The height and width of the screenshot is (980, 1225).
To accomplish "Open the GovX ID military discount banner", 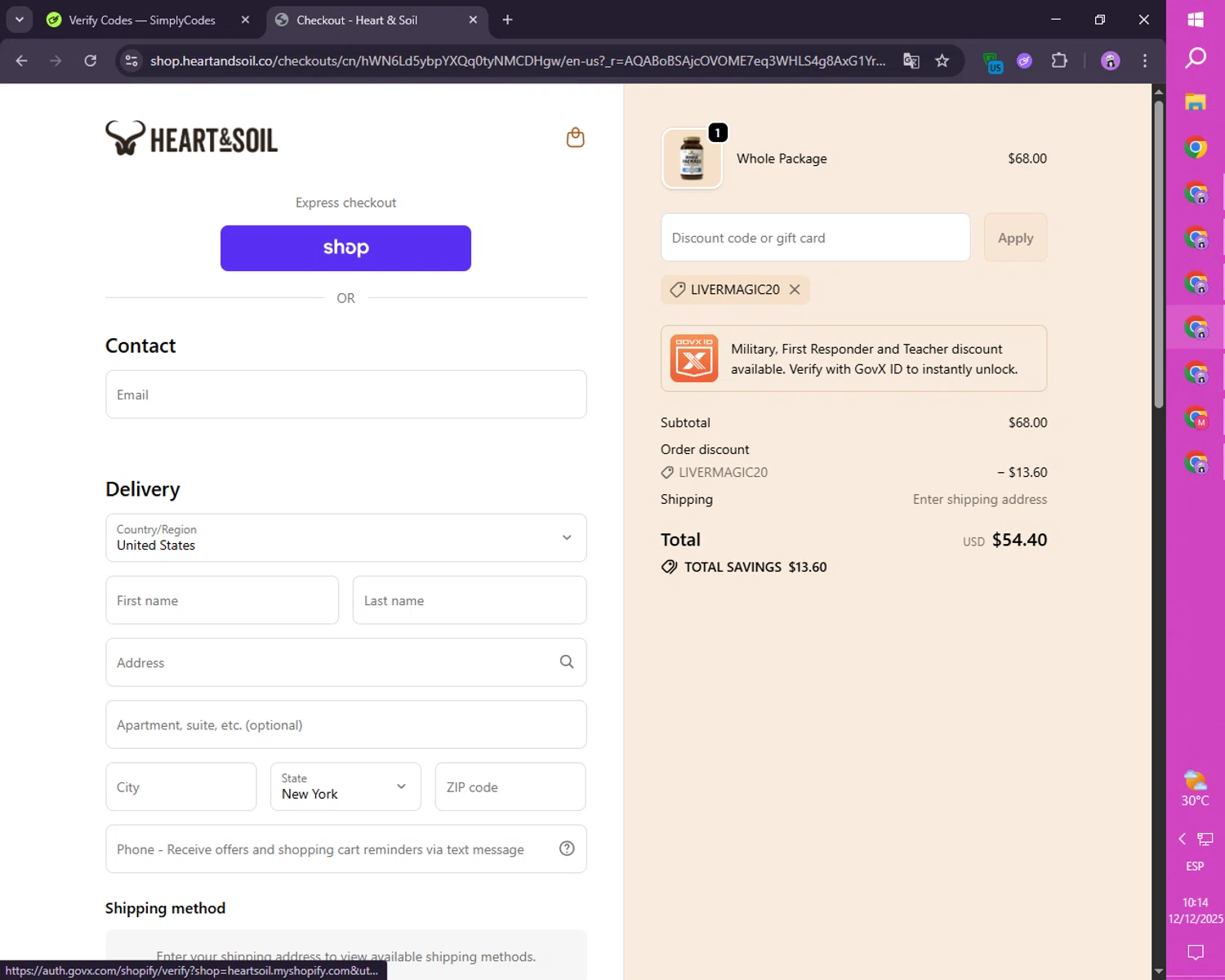I will [853, 359].
